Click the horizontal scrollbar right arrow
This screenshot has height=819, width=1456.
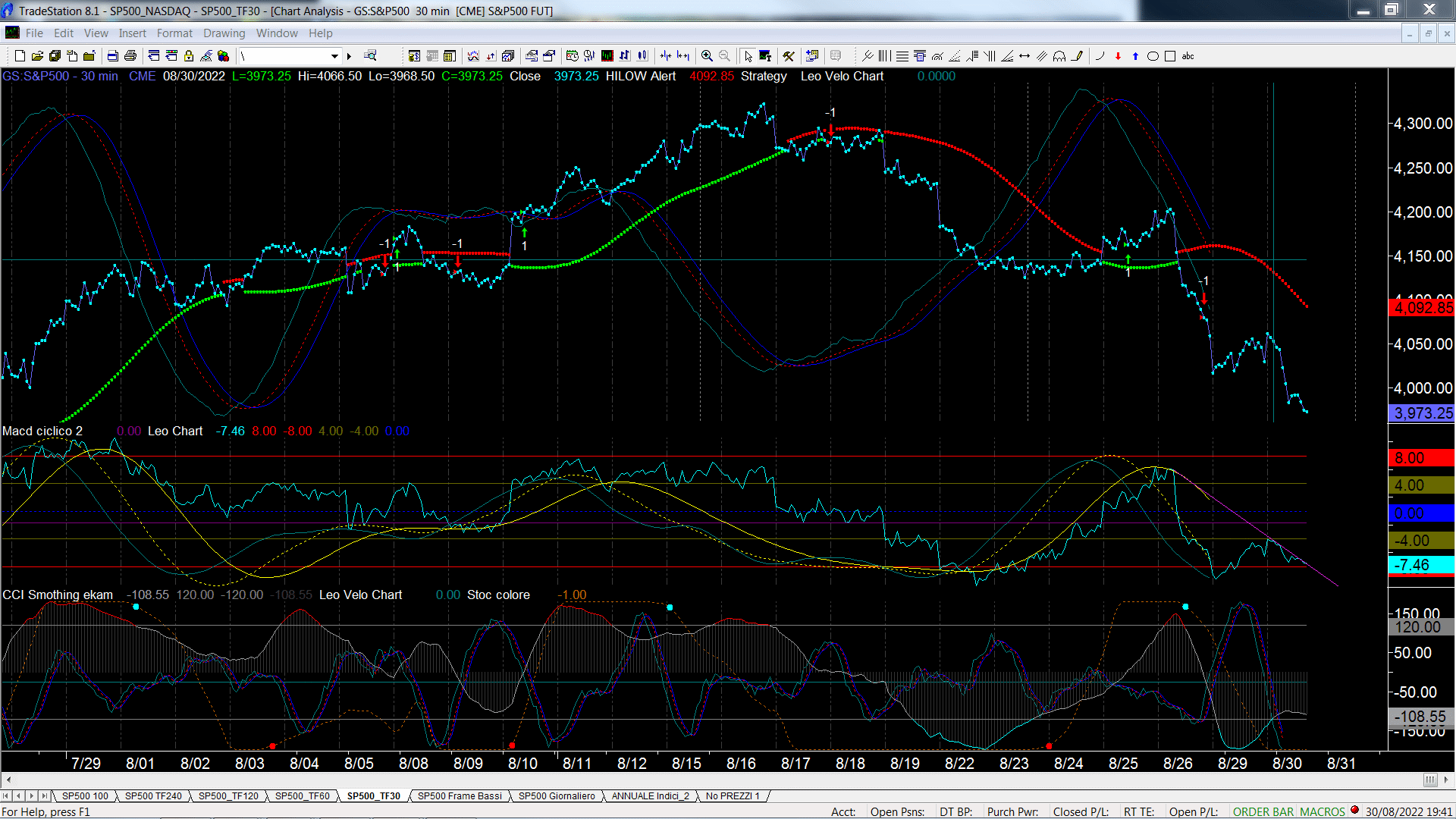(1445, 780)
